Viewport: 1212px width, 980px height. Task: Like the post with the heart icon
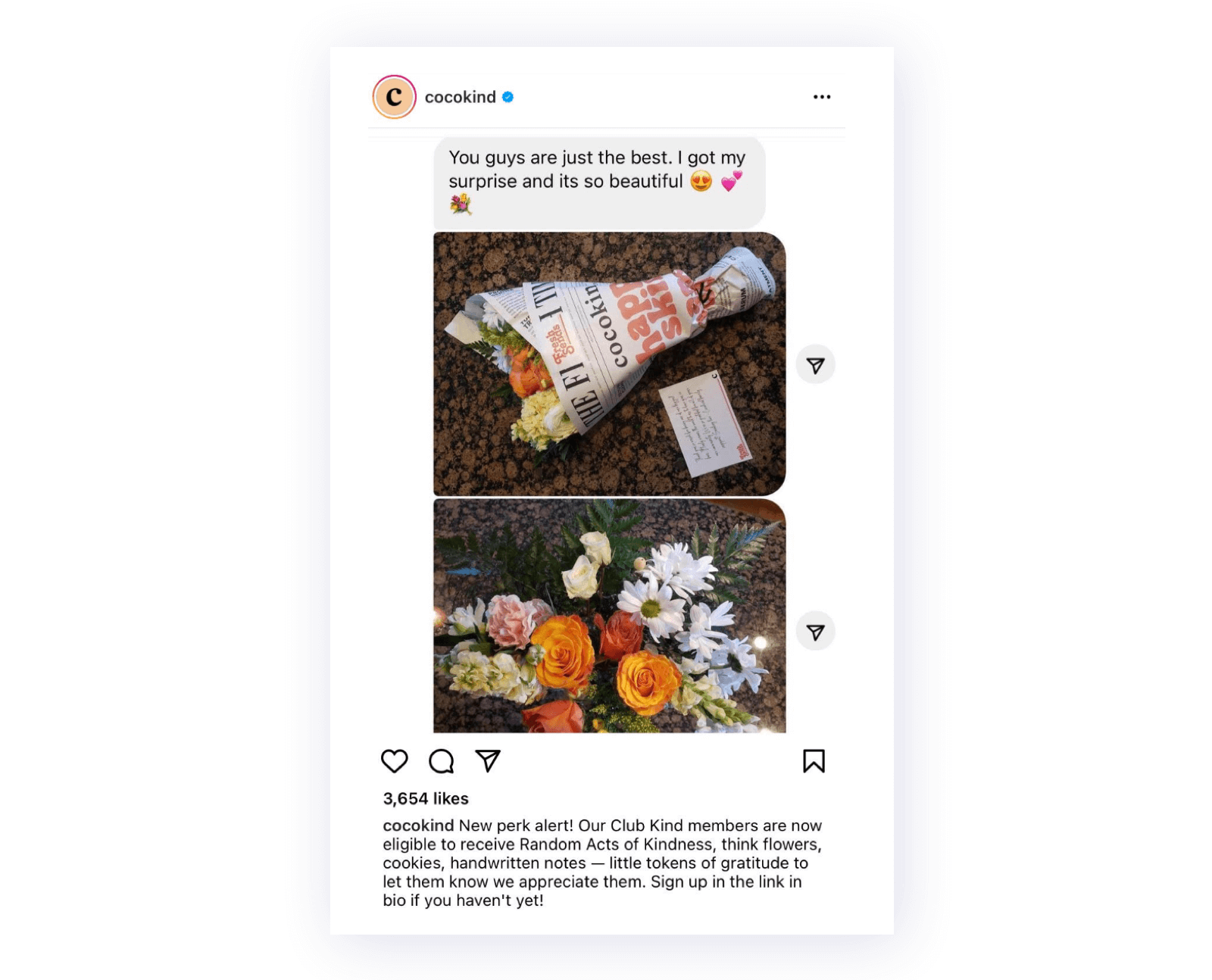coord(394,761)
